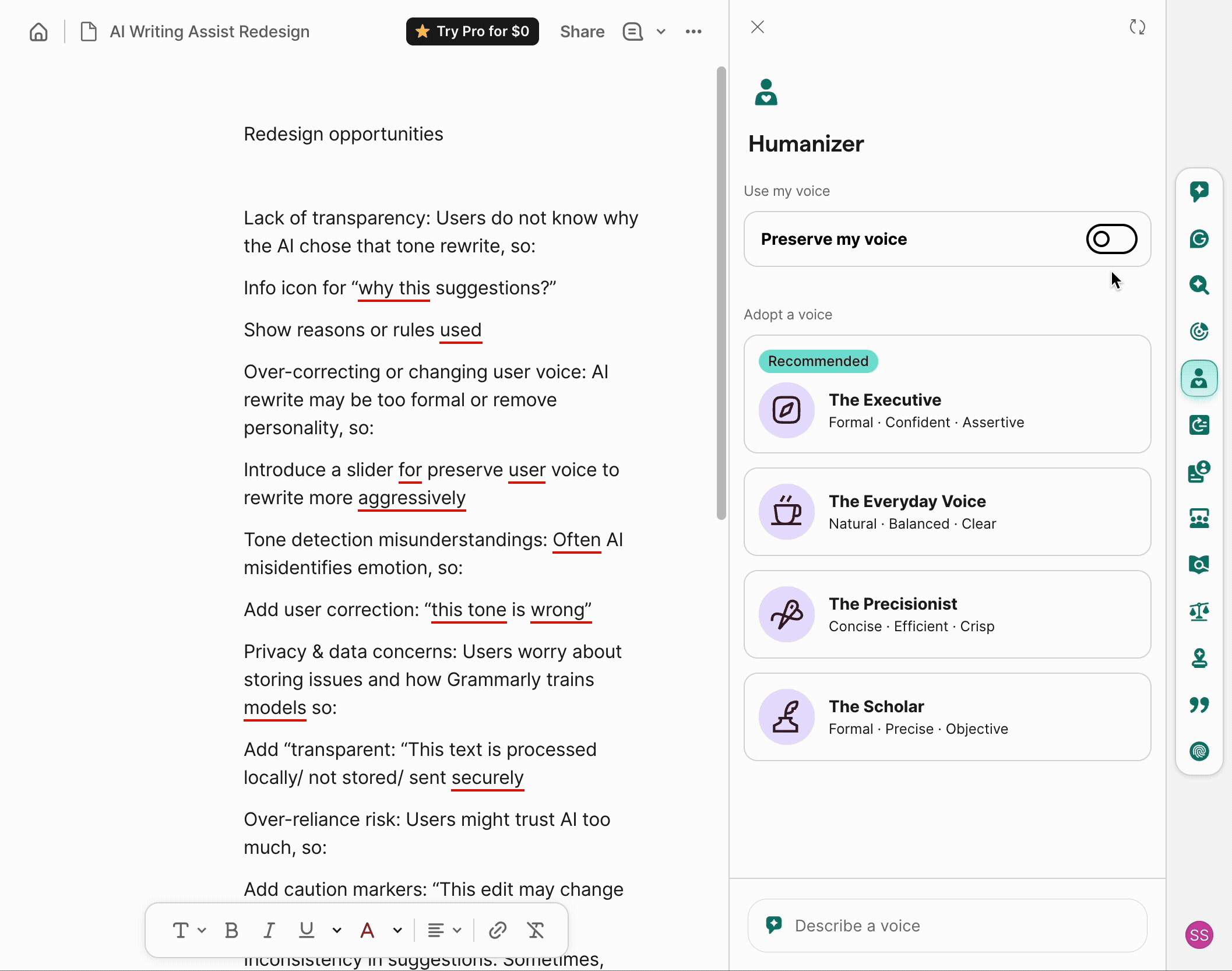This screenshot has height=971, width=1232.
Task: Insert a link with the chain icon
Action: pyautogui.click(x=497, y=930)
